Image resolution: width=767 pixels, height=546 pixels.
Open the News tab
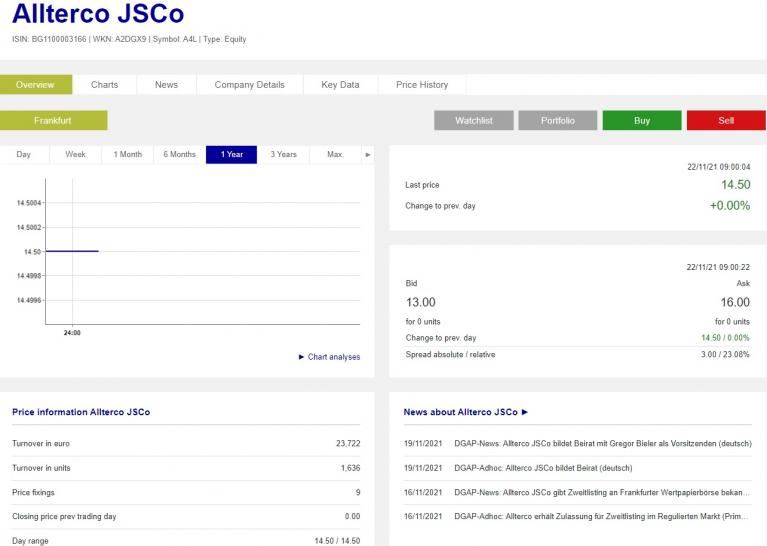click(x=166, y=85)
